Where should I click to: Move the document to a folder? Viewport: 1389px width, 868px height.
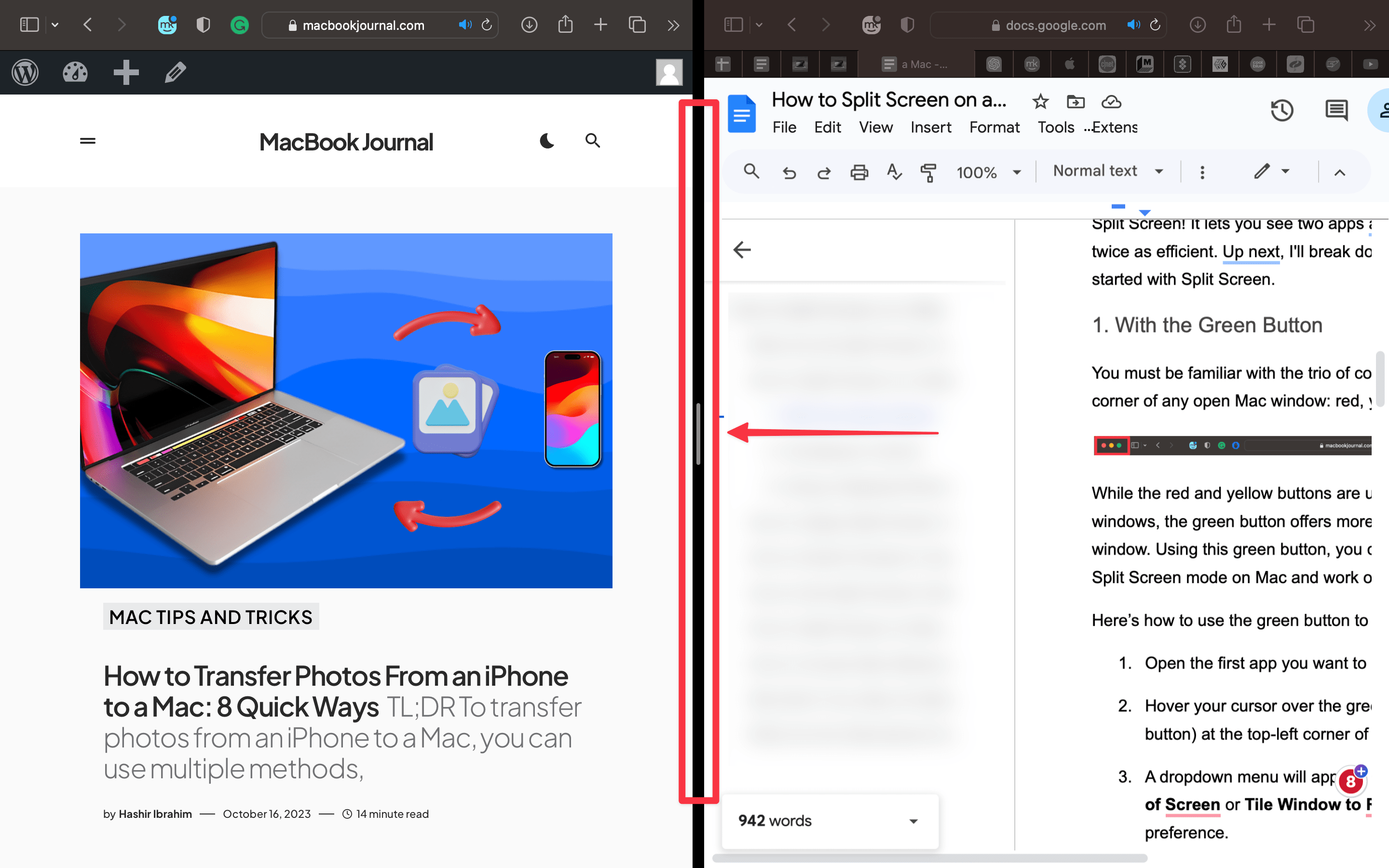[1076, 102]
